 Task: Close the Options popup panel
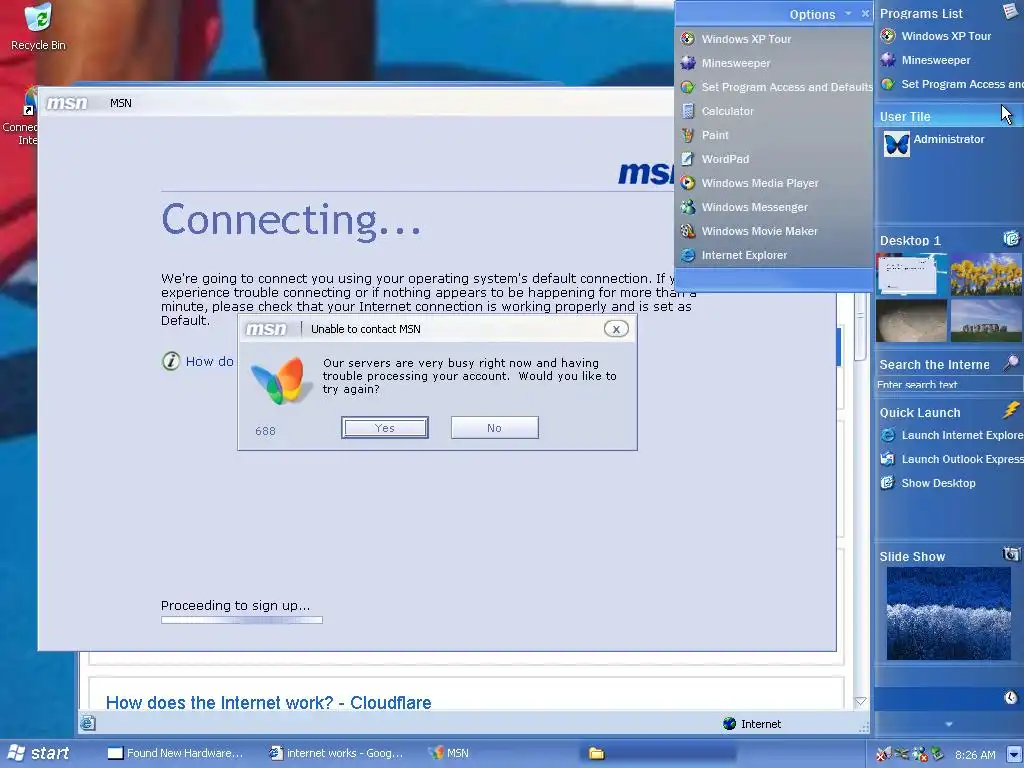865,14
